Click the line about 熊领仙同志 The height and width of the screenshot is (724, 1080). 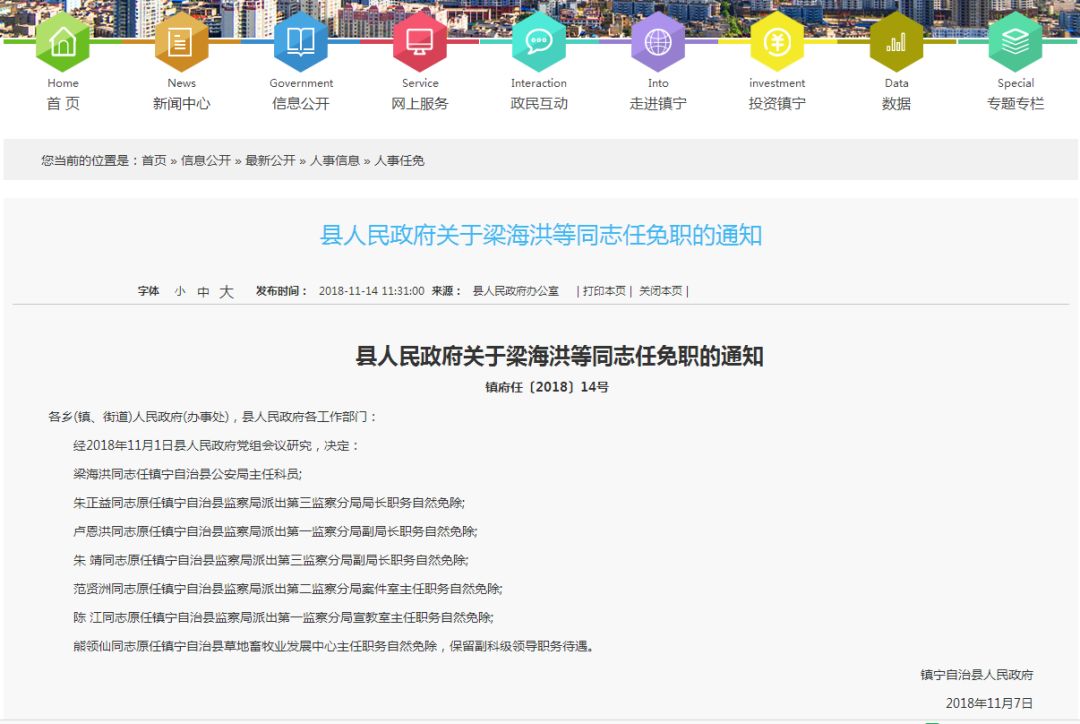click(334, 646)
